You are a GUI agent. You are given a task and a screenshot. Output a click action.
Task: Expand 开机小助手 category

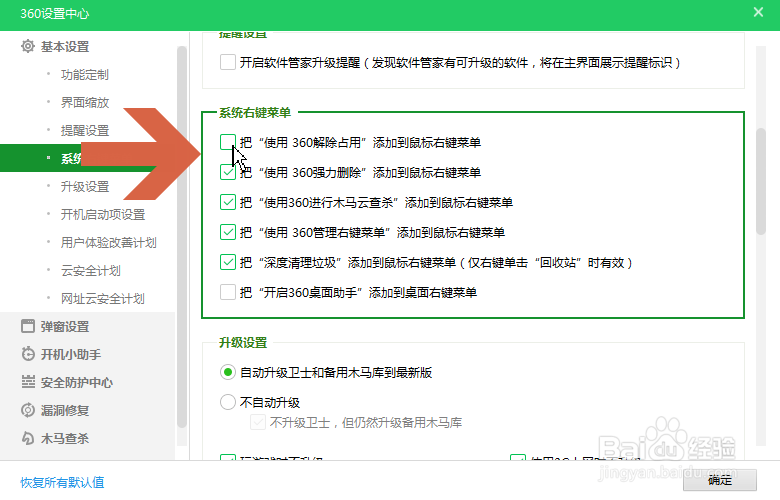point(71,354)
